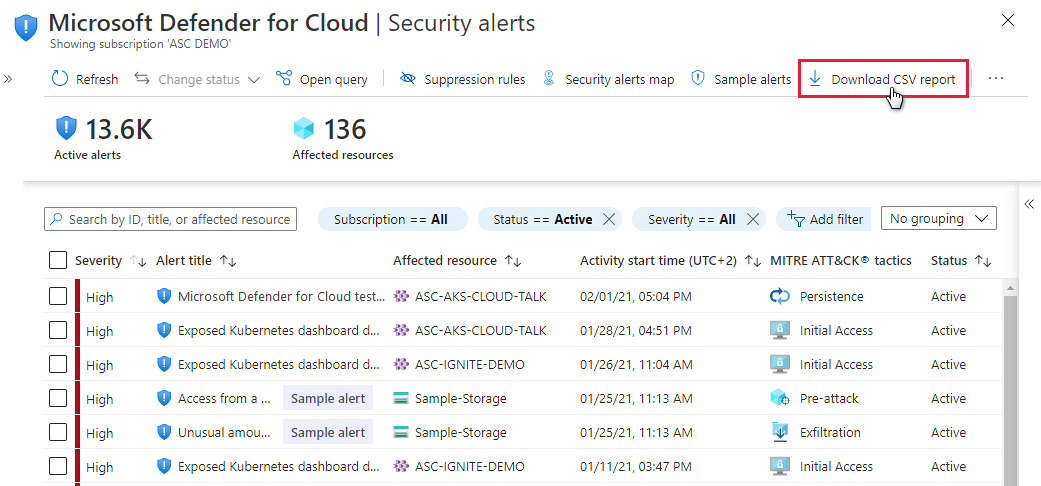1041x486 pixels.
Task: Click the alert search input field
Action: (x=171, y=219)
